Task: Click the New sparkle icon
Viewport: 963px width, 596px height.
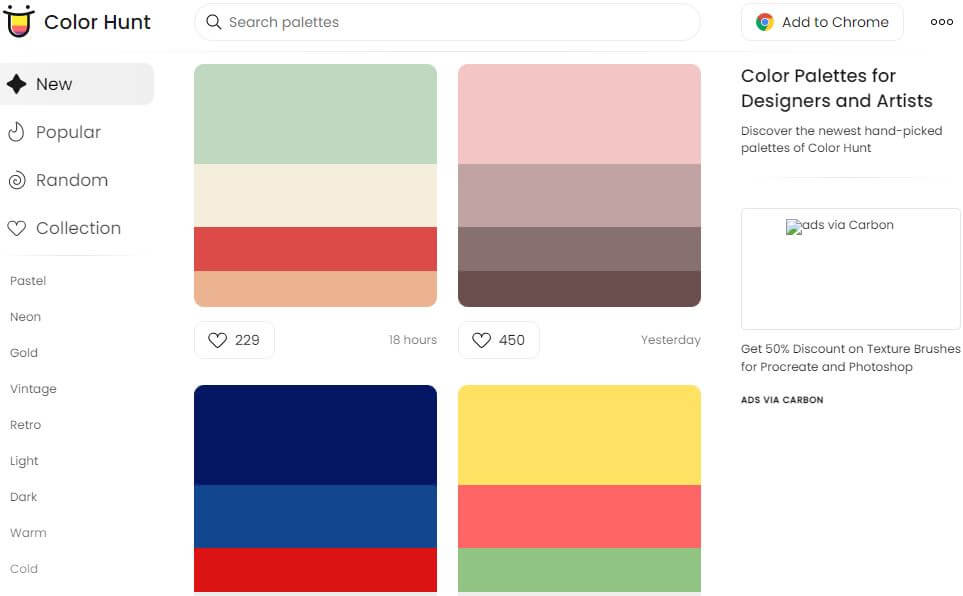Action: (x=16, y=84)
